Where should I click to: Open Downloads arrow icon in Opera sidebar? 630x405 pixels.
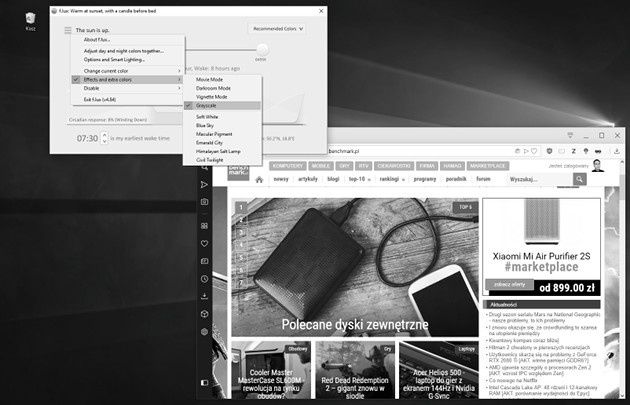[x=205, y=296]
